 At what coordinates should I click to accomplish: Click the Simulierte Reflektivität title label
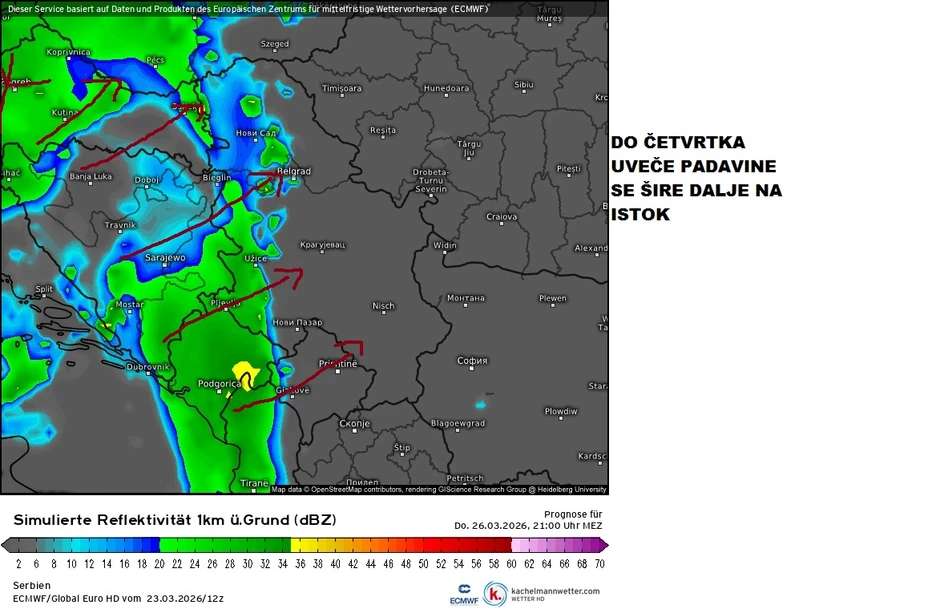coord(175,520)
